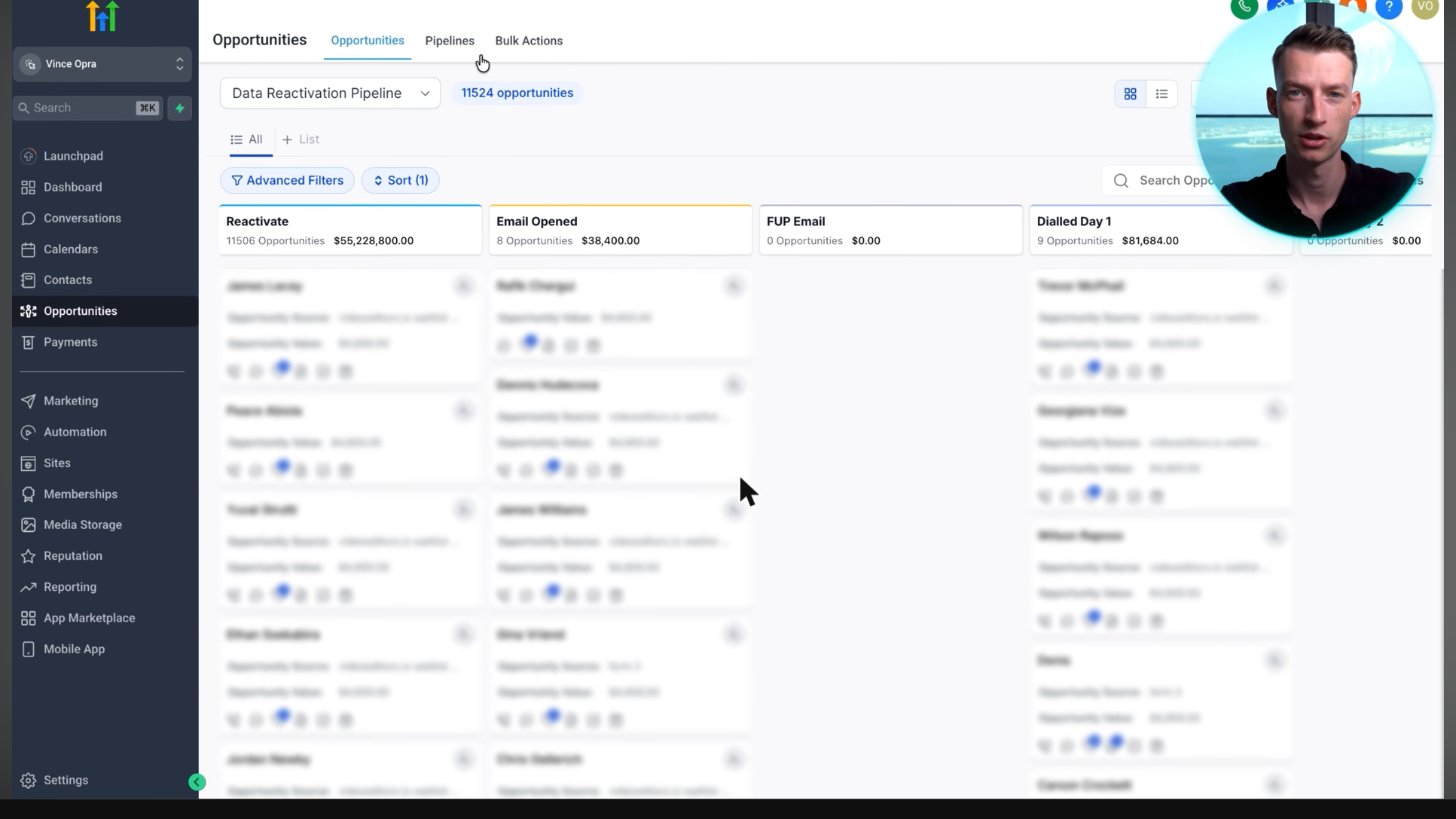Open the Conversations section
The width and height of the screenshot is (1456, 819).
click(x=82, y=218)
